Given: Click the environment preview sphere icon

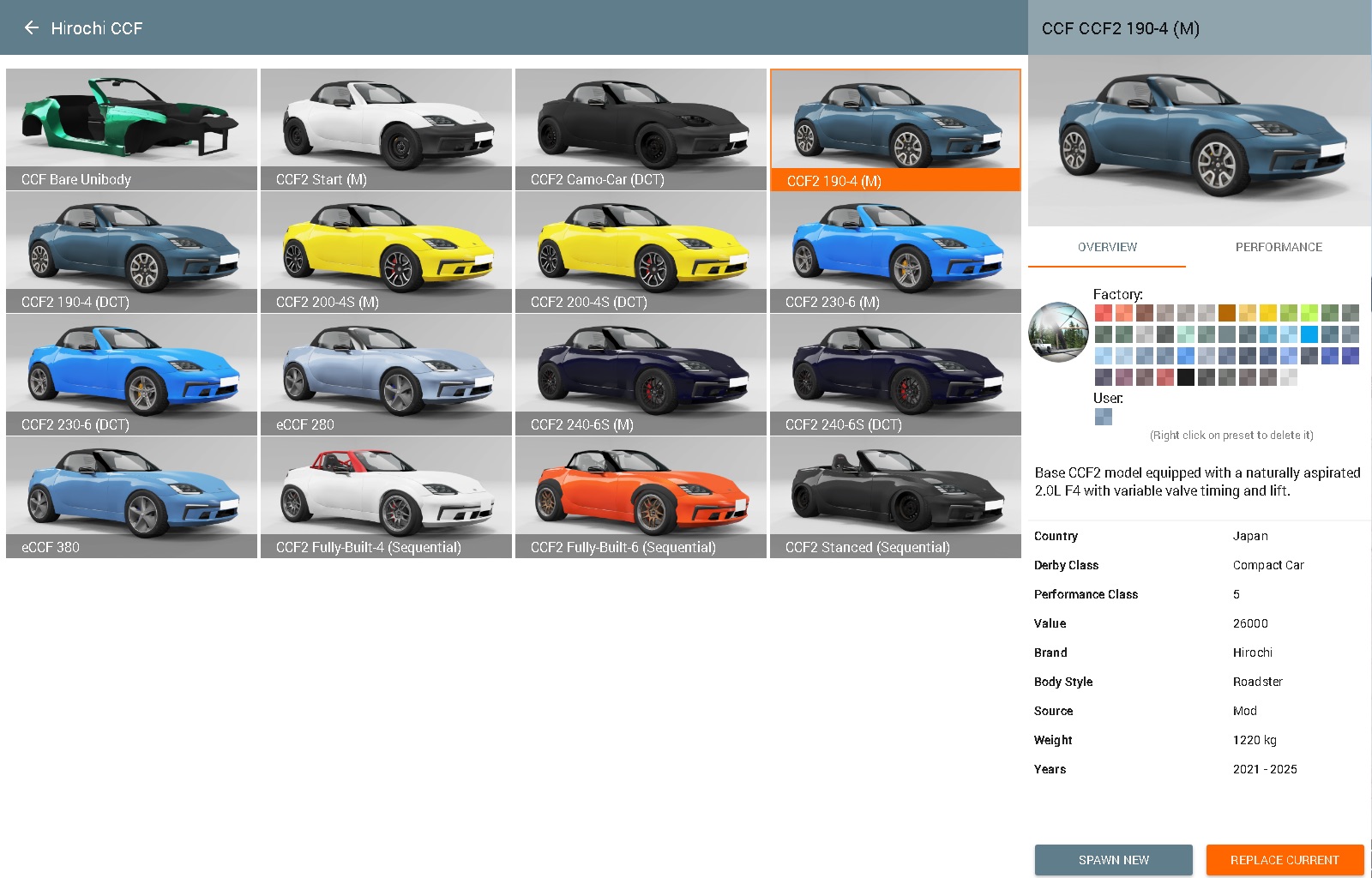Looking at the screenshot, I should click(x=1058, y=332).
